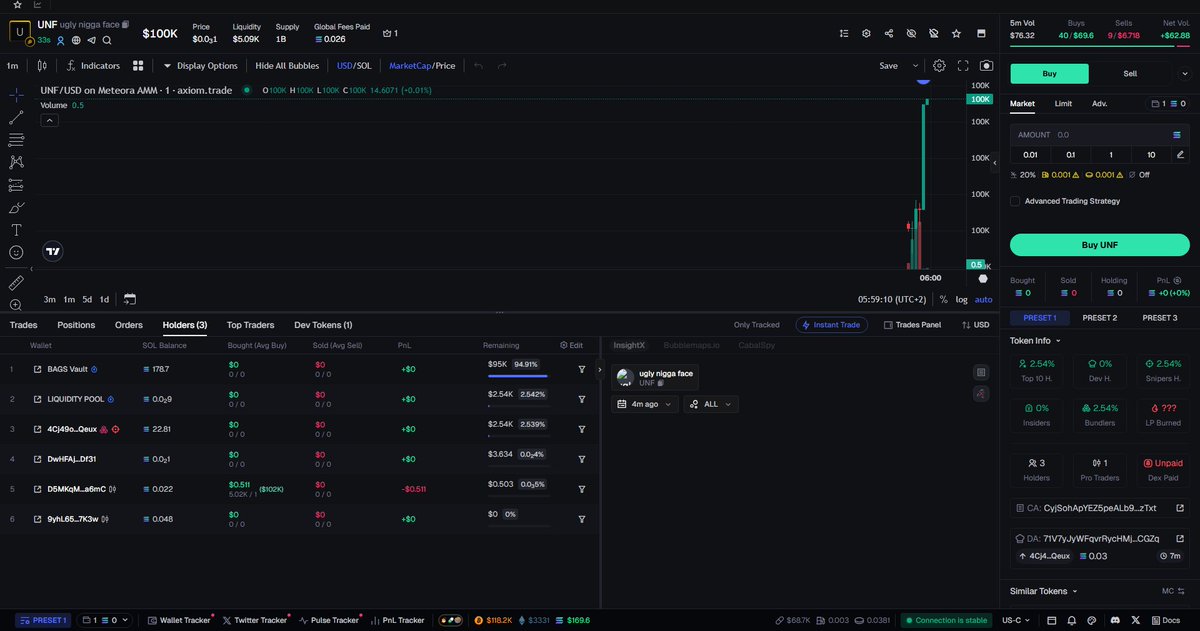Toggle MarketCap/Price display
This screenshot has width=1200, height=631.
point(422,66)
